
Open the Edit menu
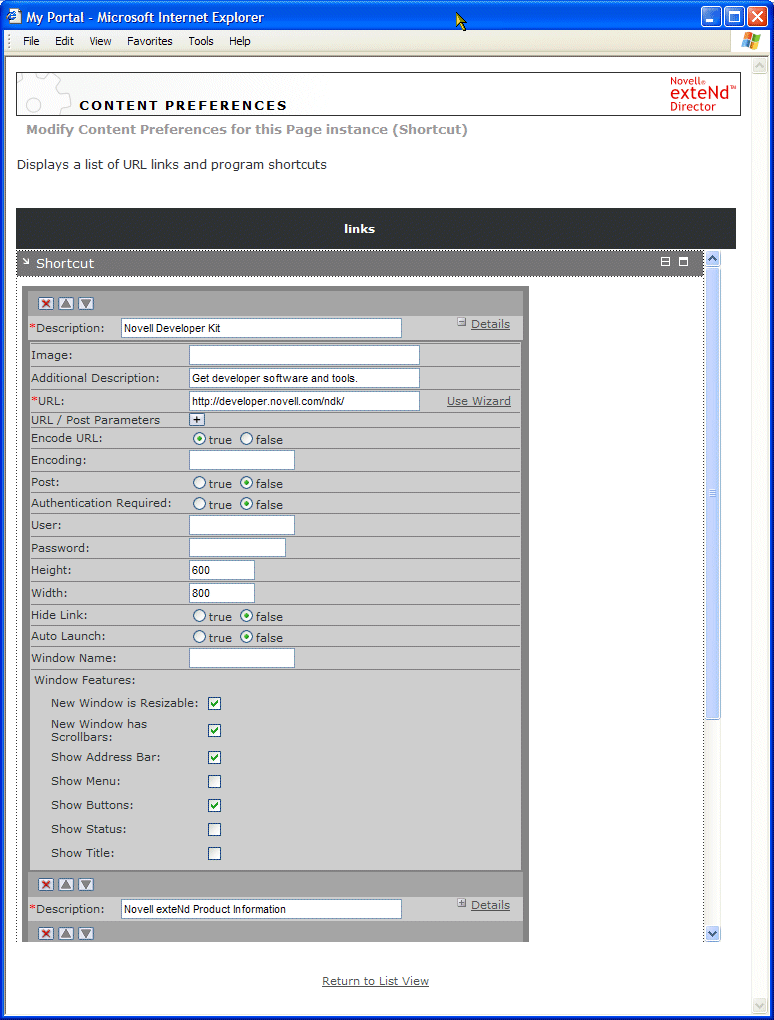(64, 41)
